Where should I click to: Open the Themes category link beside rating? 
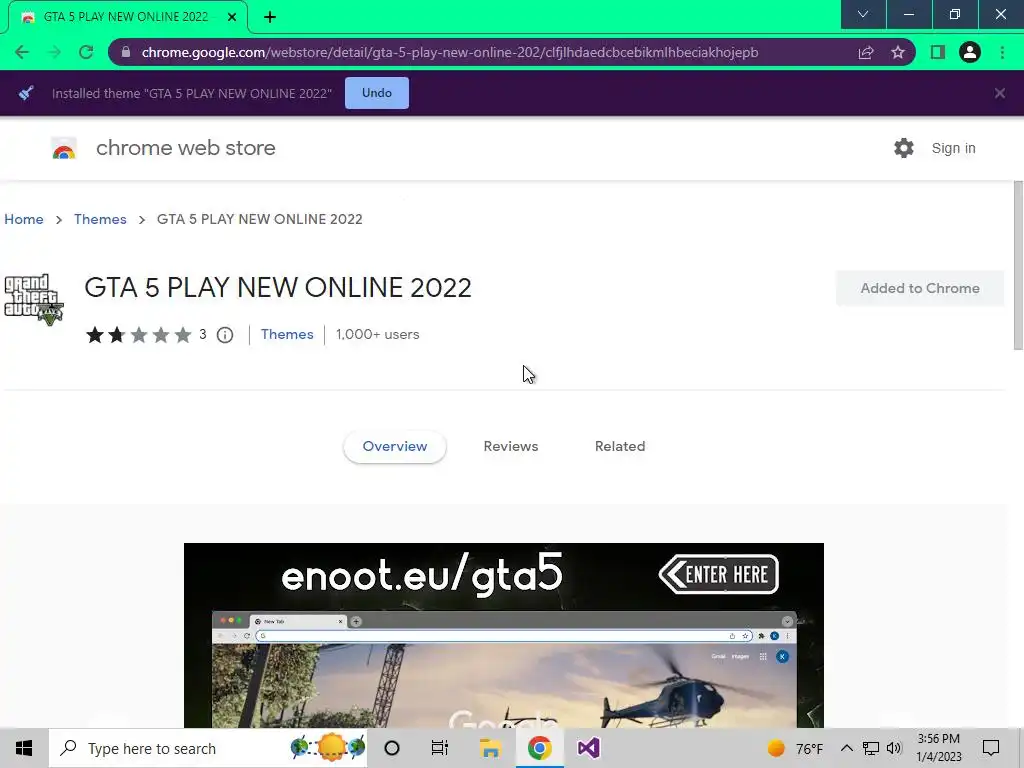pyautogui.click(x=287, y=334)
